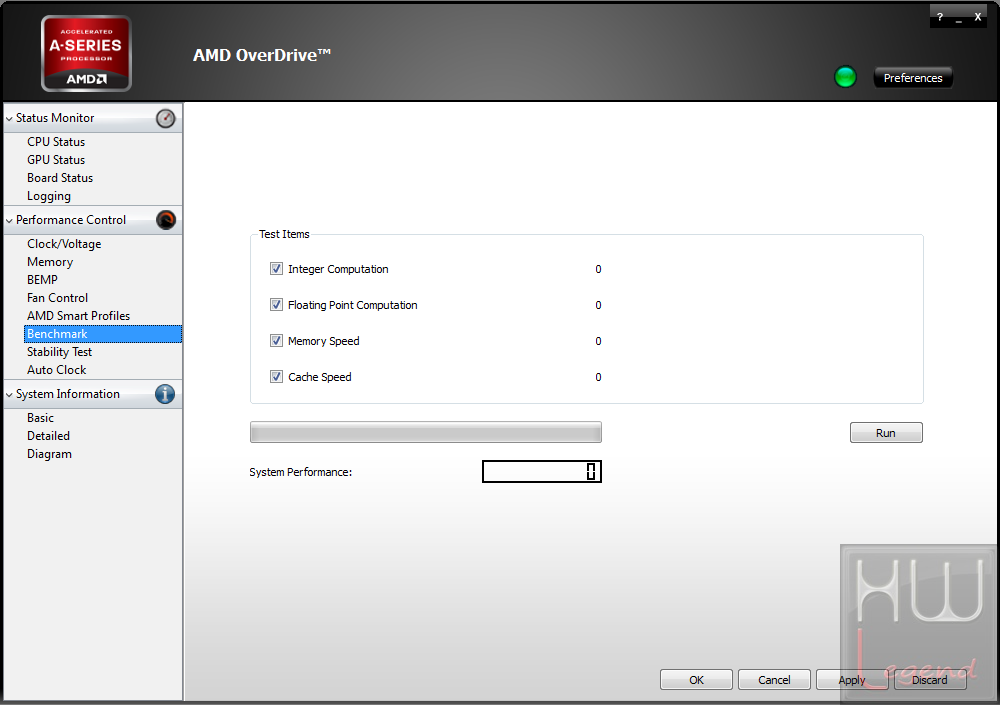Click the Performance Control section header
The image size is (1000, 705).
93,220
